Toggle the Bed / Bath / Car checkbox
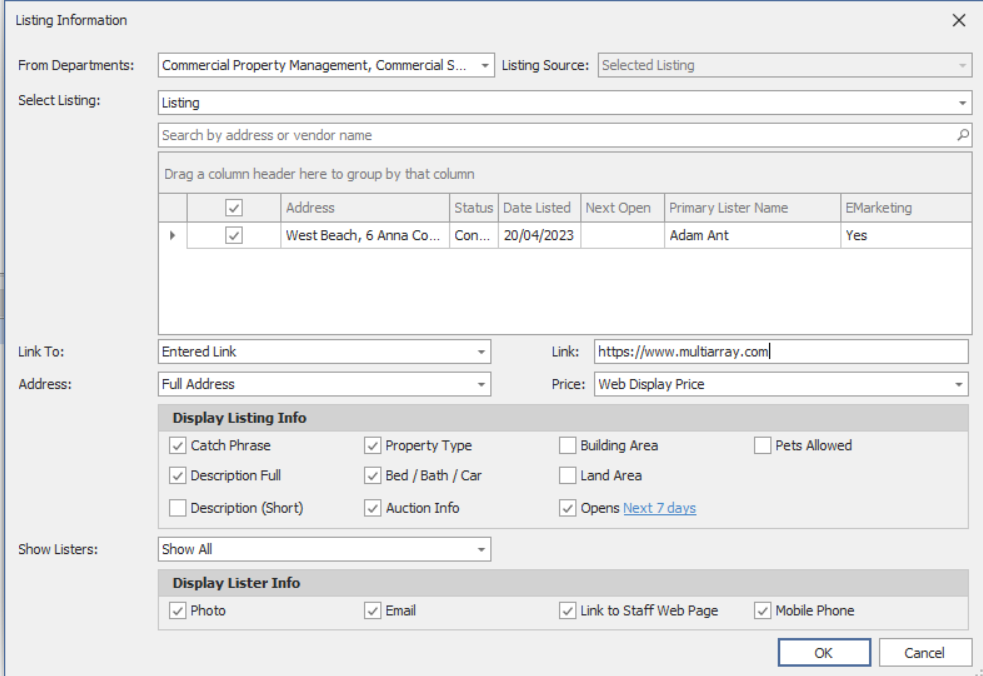The height and width of the screenshot is (676, 983). (372, 475)
